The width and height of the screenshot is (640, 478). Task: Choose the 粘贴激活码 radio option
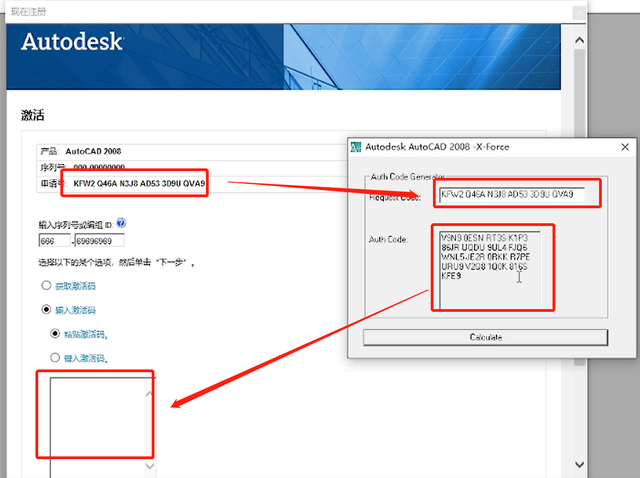coord(55,333)
